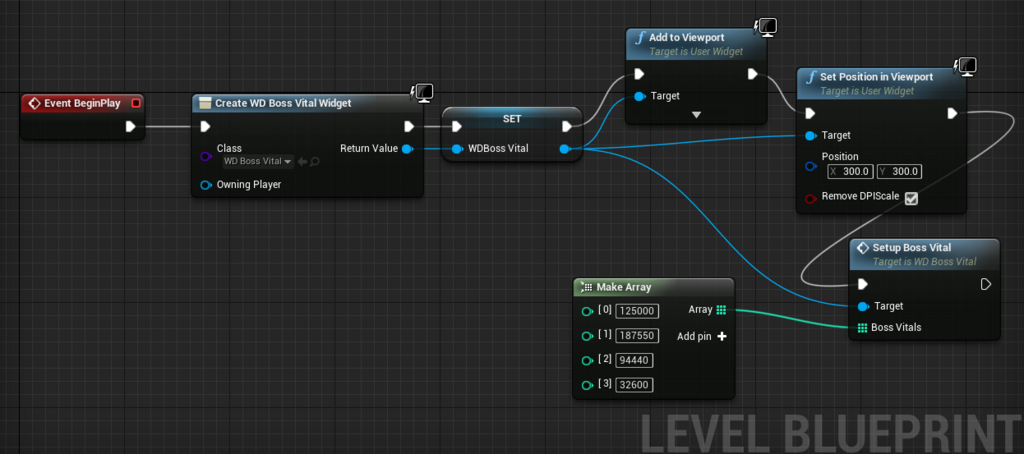Click the Position struct pin
Image resolution: width=1024 pixels, height=454 pixels.
tap(810, 166)
